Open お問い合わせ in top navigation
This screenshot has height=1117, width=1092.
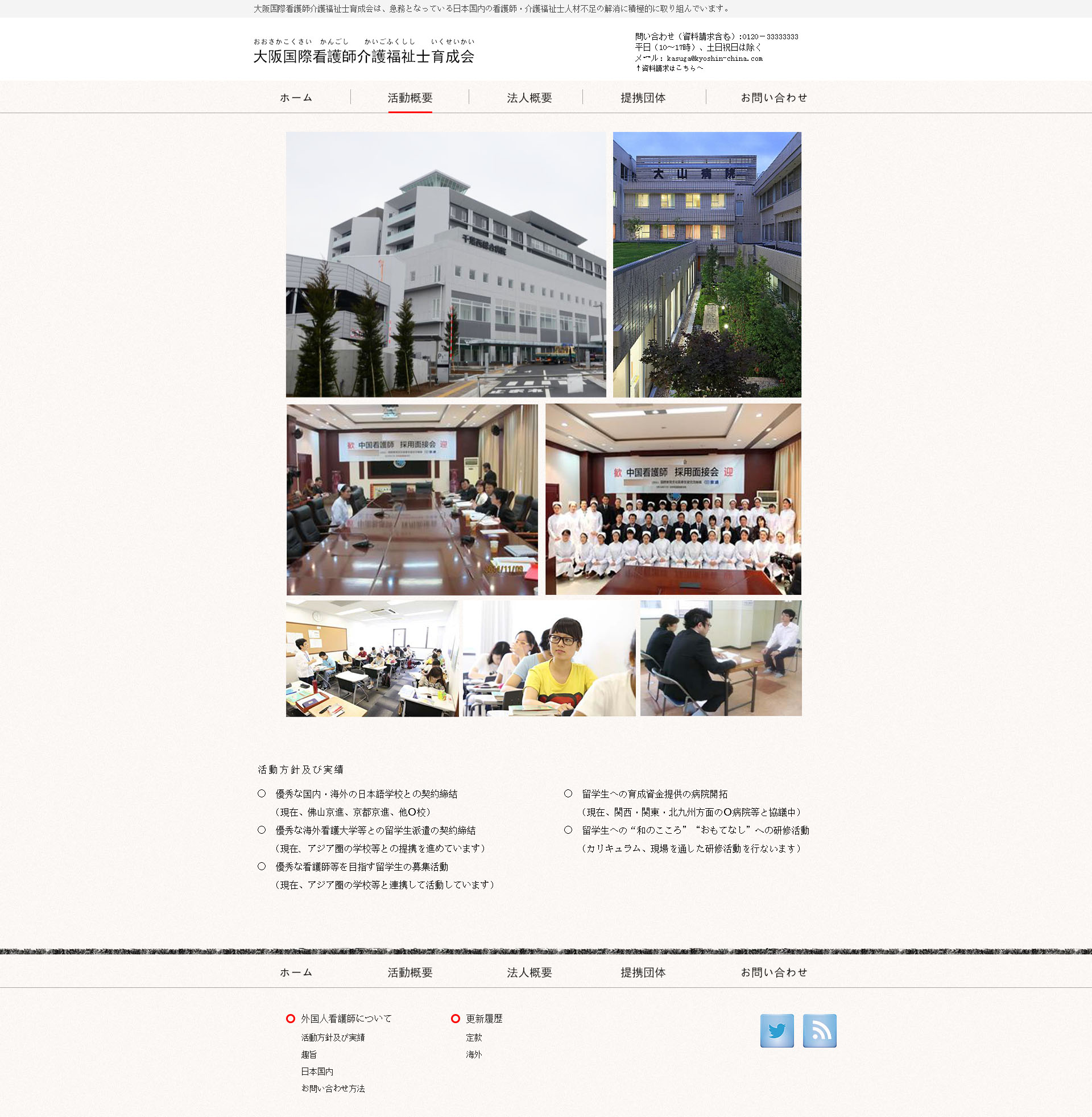[x=773, y=98]
